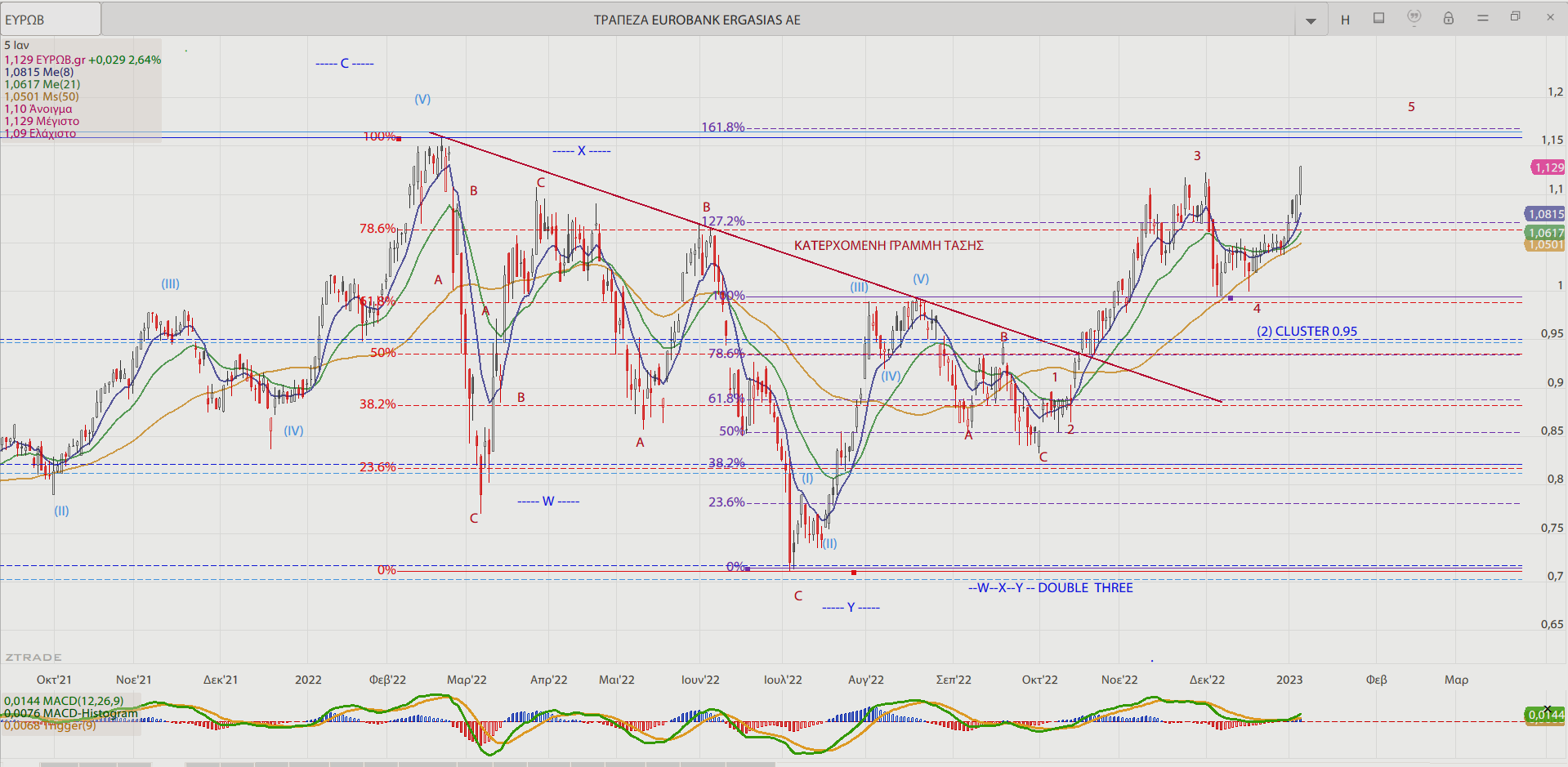
Task: Click the (2) CLUSTER 0.95 annotation
Action: (1307, 332)
